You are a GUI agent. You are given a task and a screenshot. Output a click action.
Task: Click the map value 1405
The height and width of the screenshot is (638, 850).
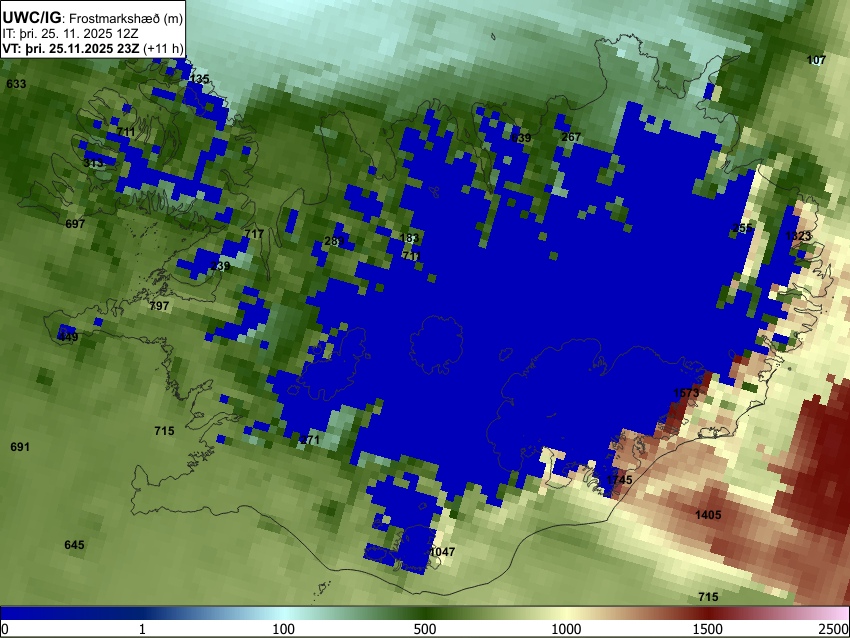point(708,515)
